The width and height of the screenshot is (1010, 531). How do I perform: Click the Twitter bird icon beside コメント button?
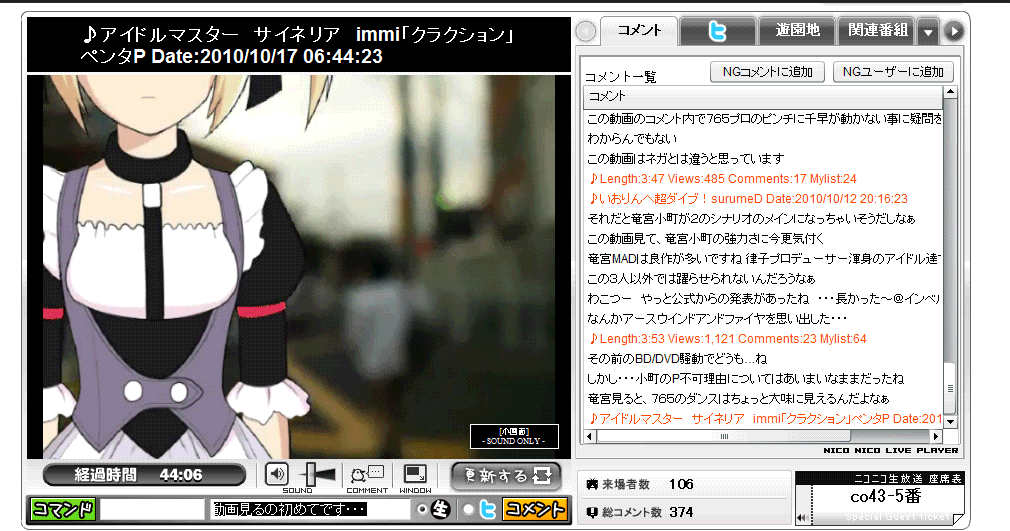coord(487,510)
